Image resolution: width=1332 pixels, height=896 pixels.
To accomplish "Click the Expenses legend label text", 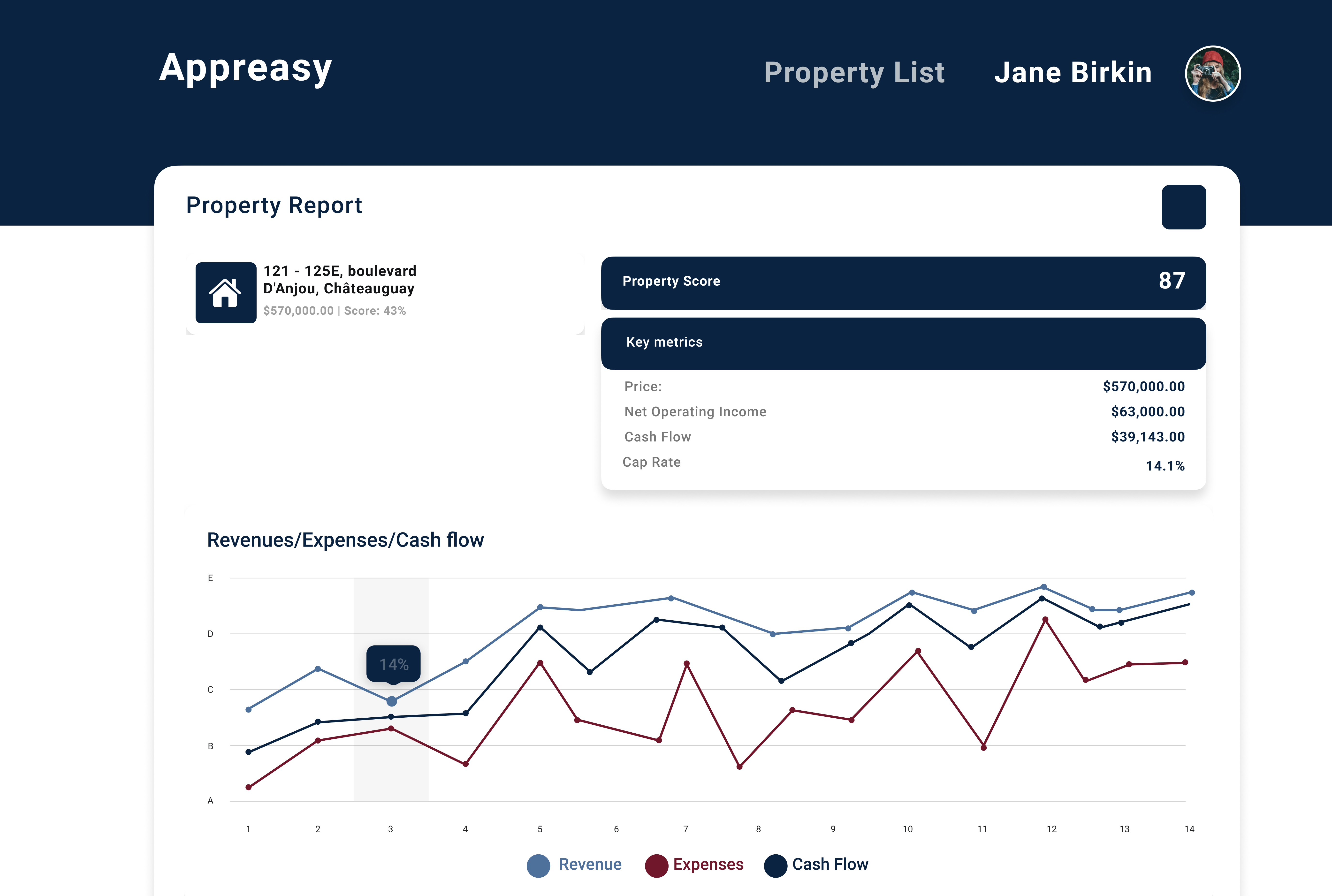I will [x=708, y=864].
